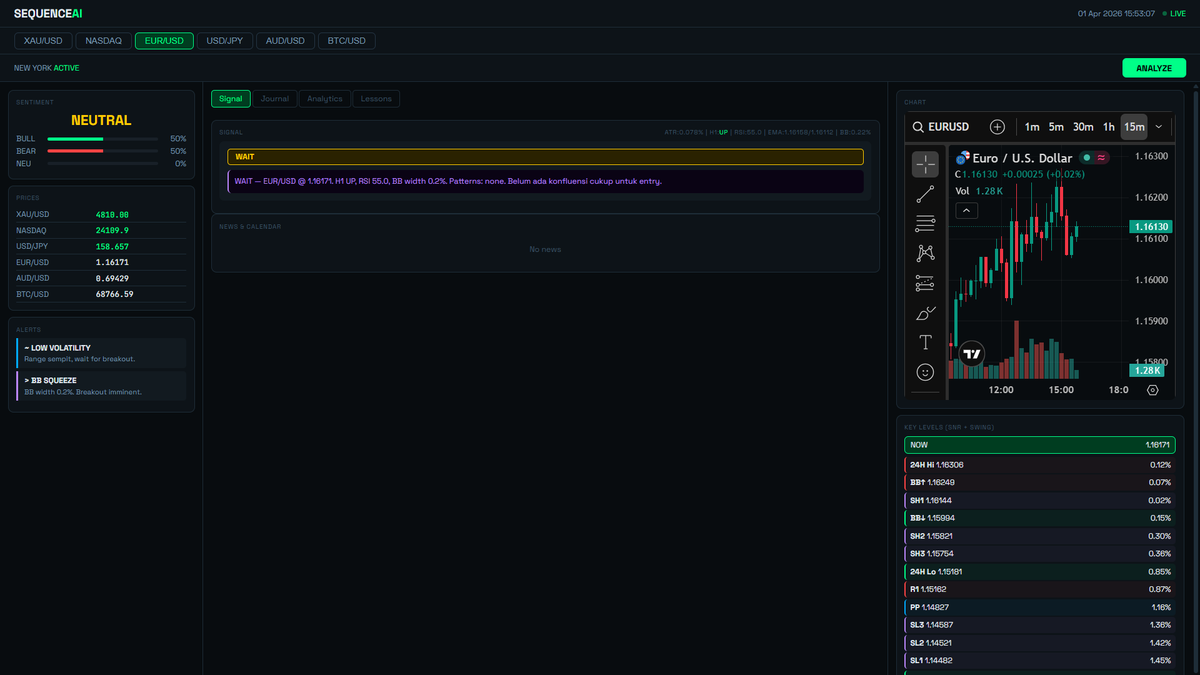The image size is (1200, 675).
Task: Switch to the XAU/USD instrument
Action: [43, 41]
